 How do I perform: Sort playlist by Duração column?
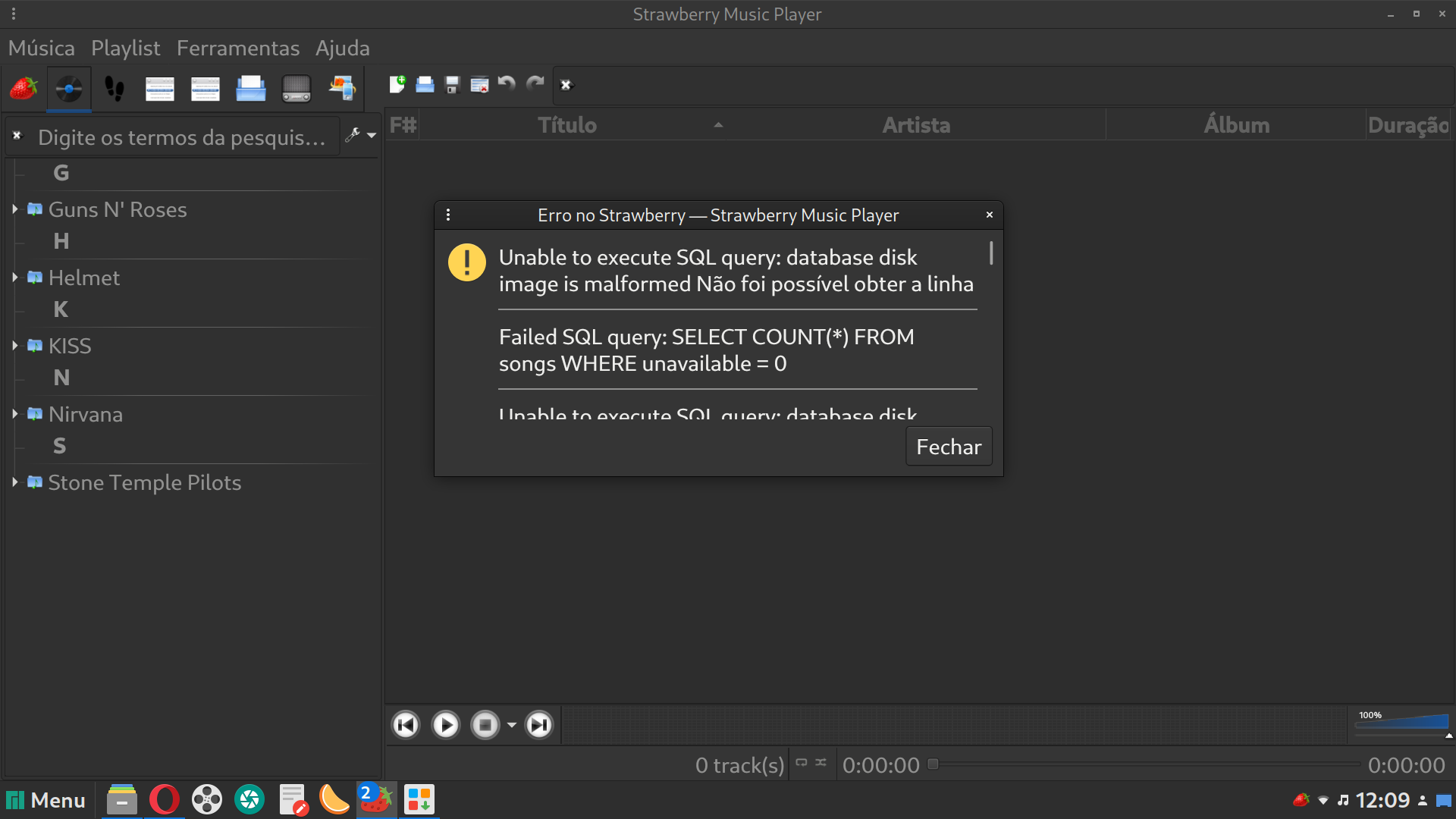click(x=1408, y=125)
